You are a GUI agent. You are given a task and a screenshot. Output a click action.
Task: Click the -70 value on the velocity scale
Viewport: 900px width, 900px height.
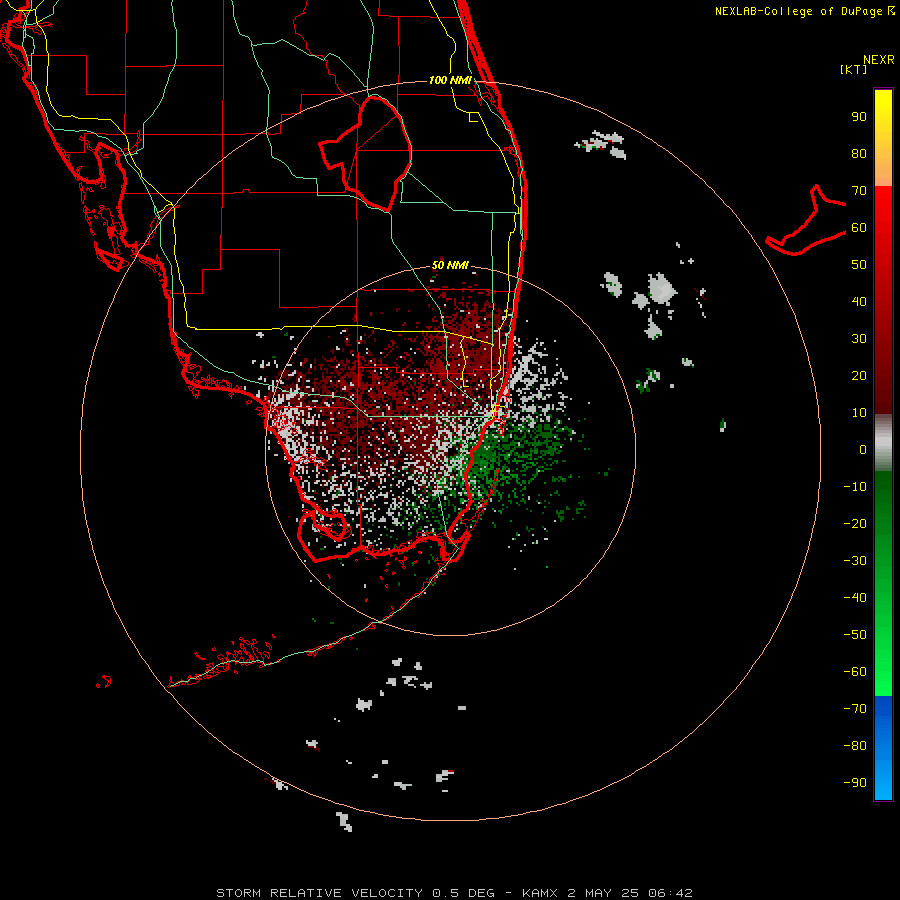click(x=855, y=709)
